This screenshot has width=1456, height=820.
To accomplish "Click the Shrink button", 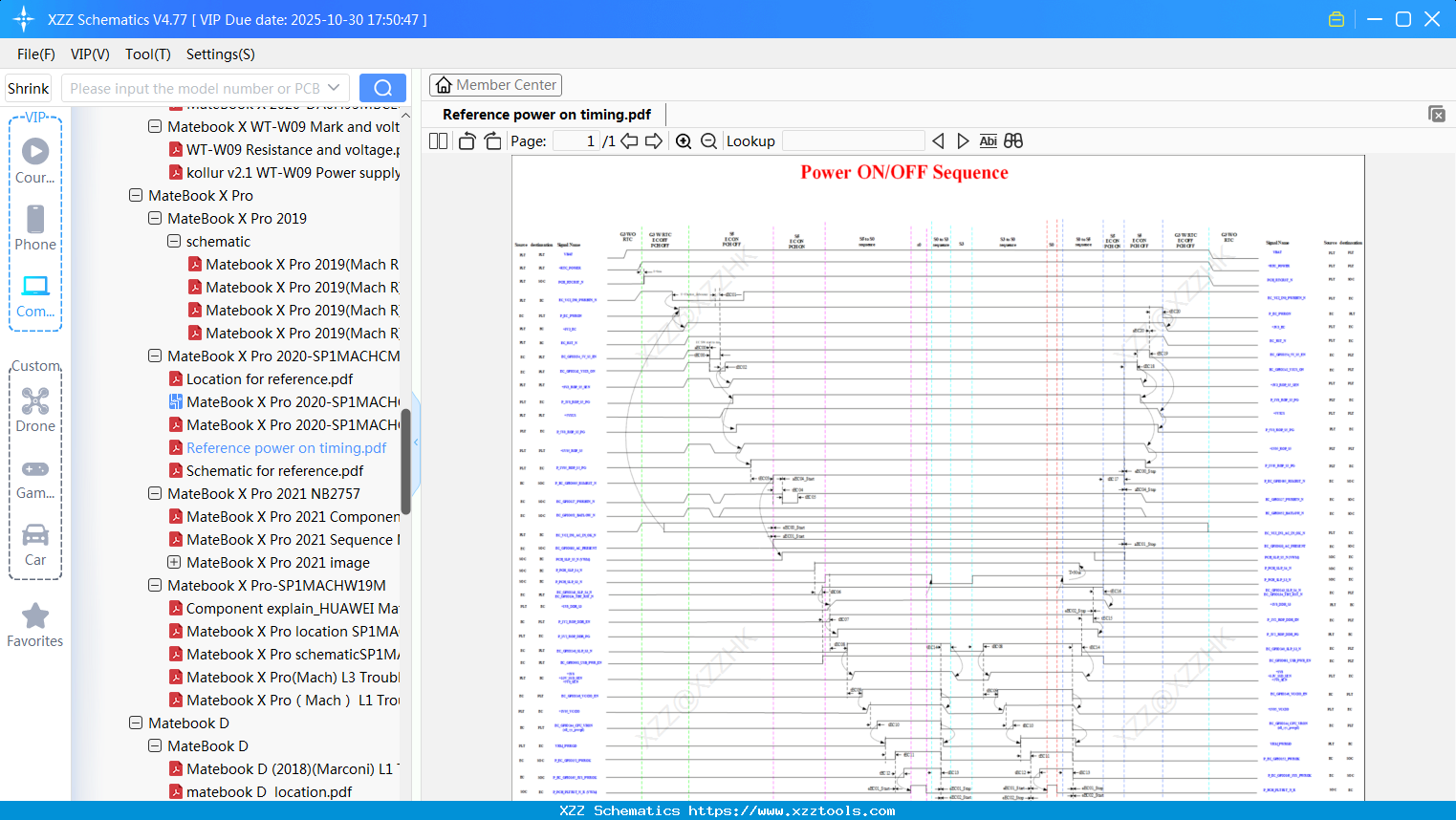I will pos(29,88).
